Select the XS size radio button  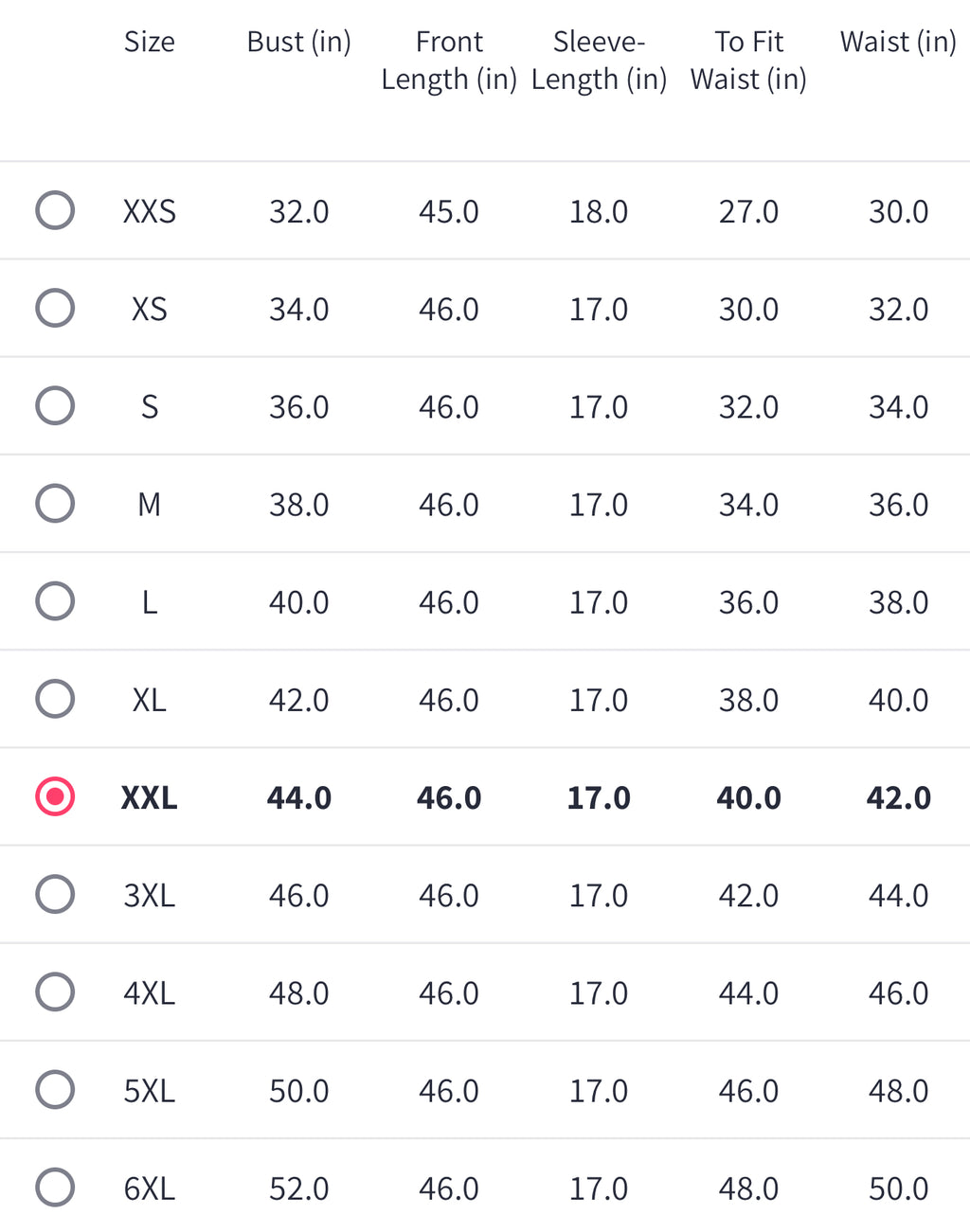[x=55, y=308]
